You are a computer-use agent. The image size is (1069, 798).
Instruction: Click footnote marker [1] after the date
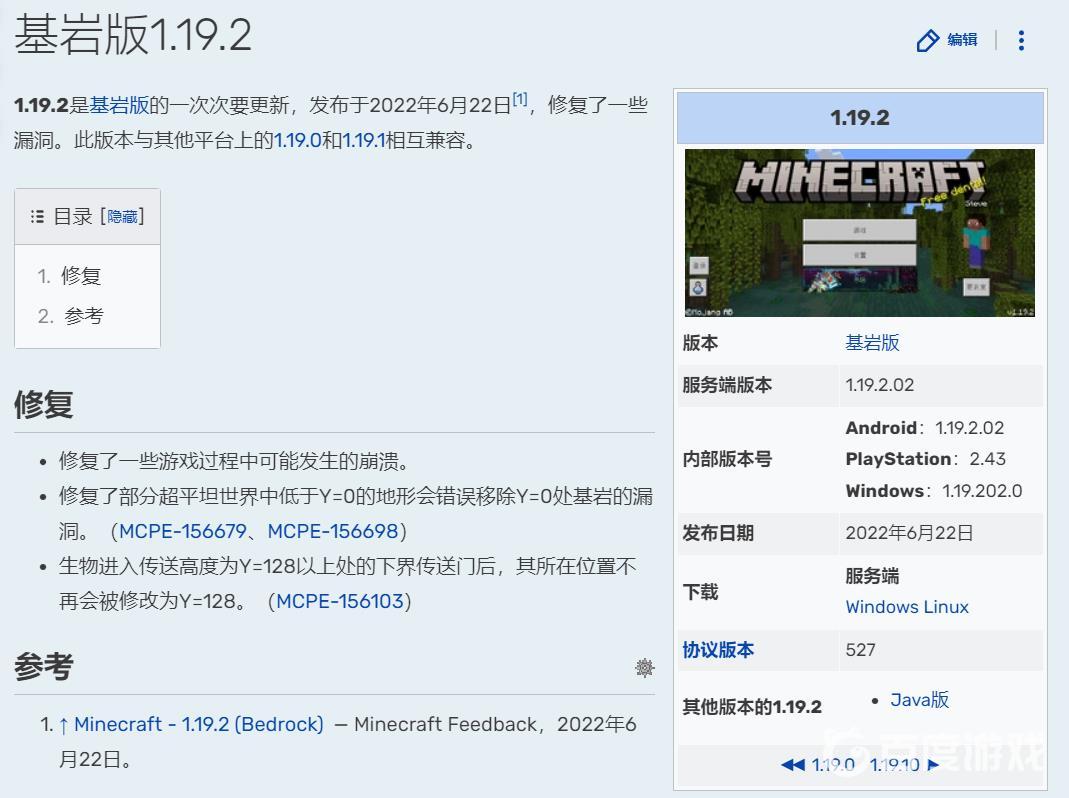pyautogui.click(x=520, y=99)
